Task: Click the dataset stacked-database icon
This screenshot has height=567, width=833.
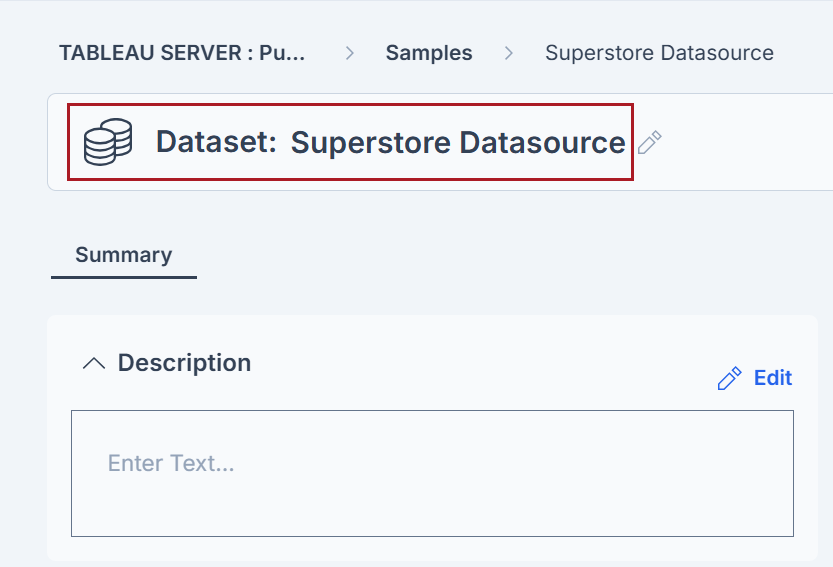Action: coord(108,142)
